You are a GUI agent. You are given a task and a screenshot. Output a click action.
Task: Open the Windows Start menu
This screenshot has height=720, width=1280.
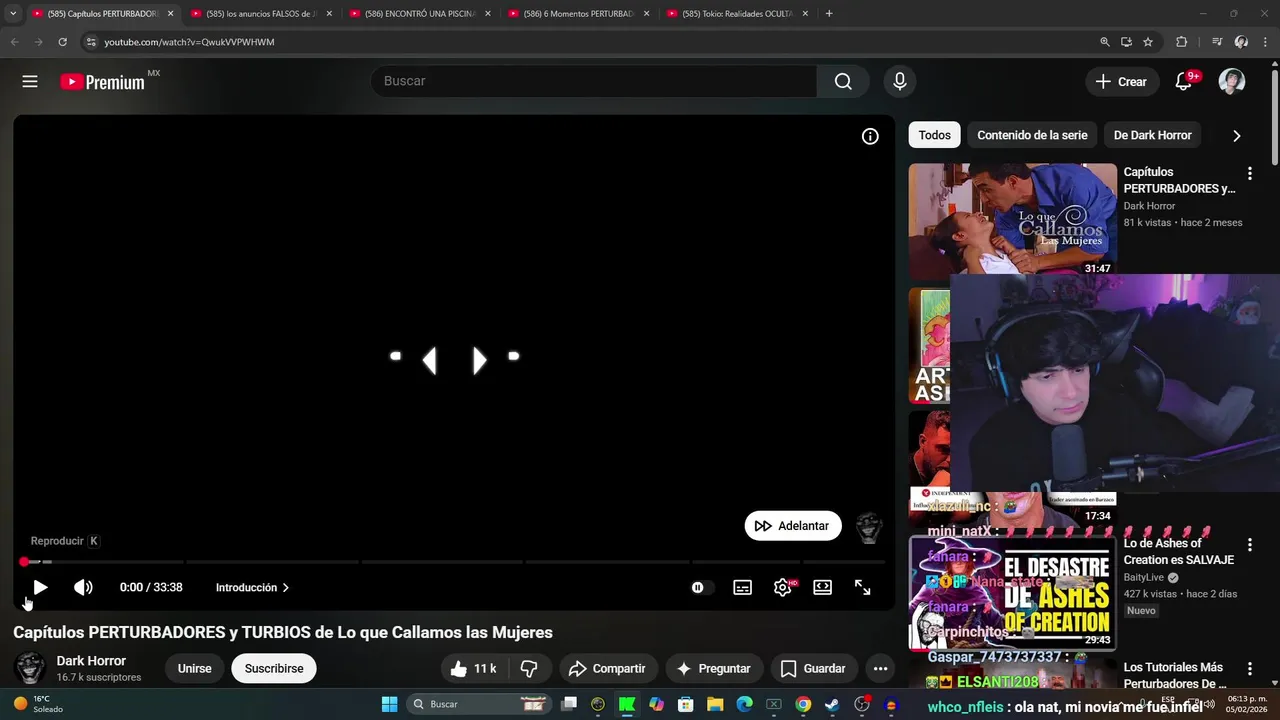[389, 704]
